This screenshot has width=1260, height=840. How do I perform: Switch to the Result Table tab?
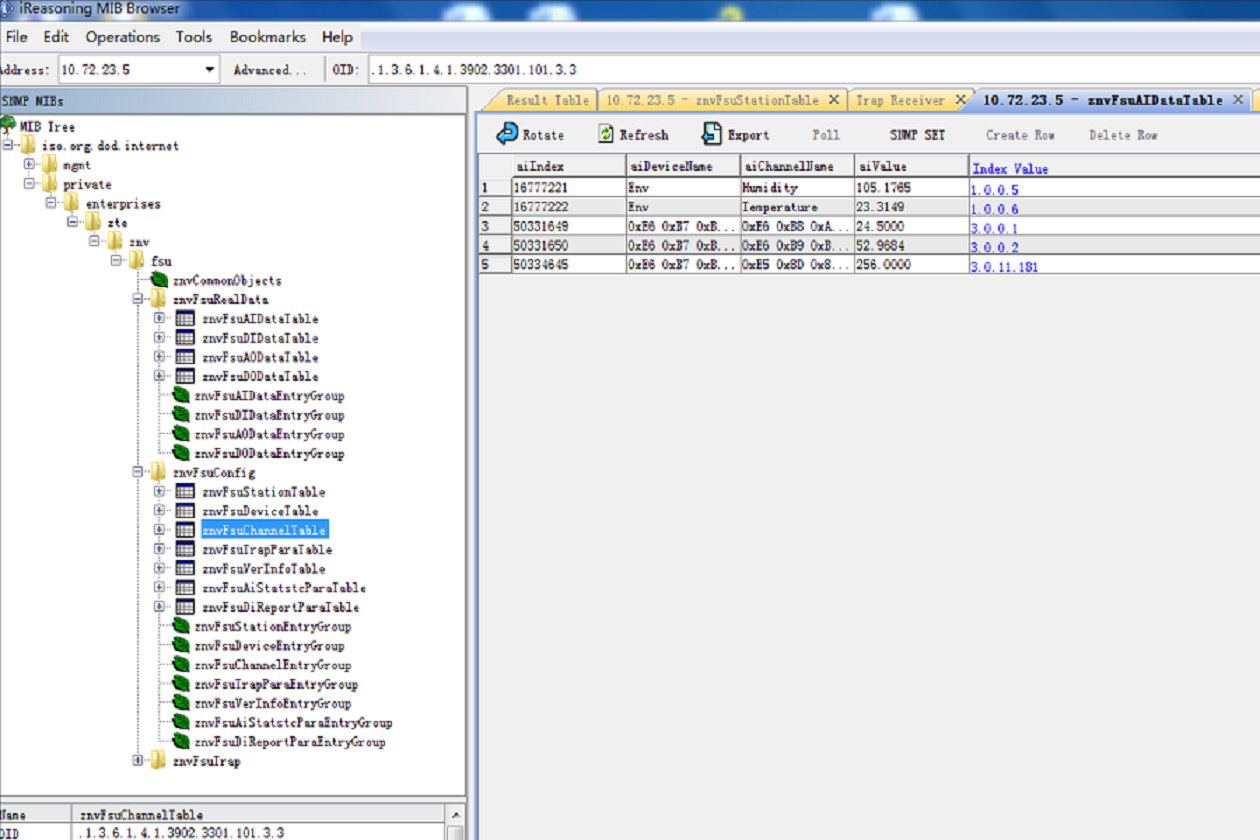coord(546,100)
